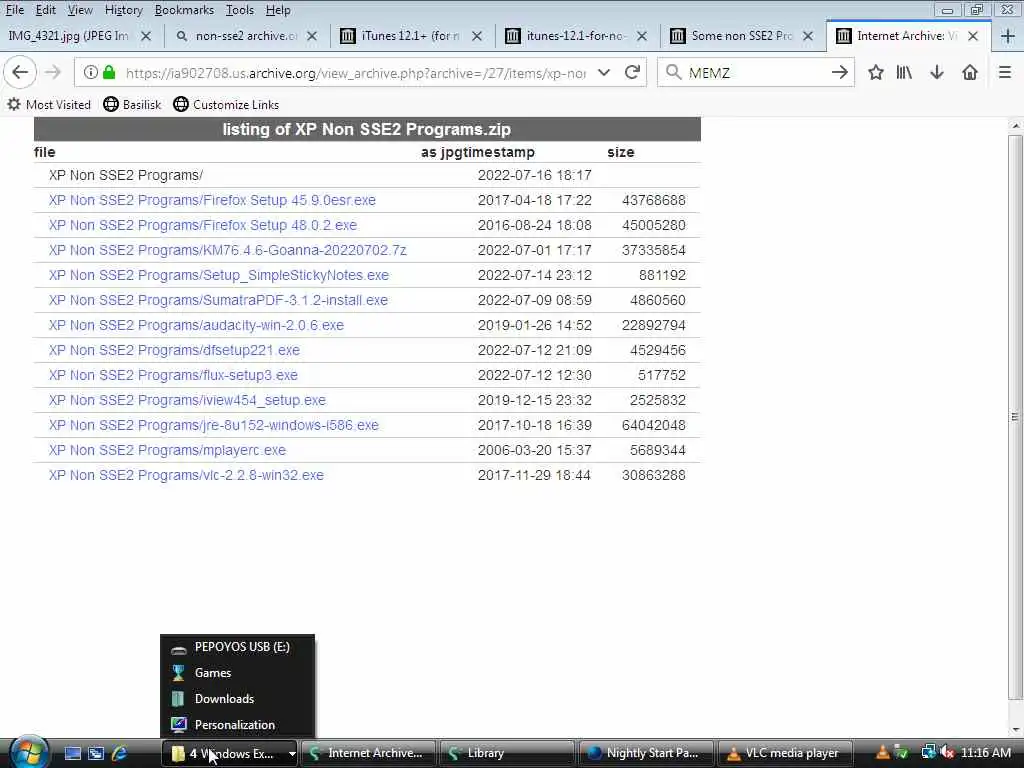The width and height of the screenshot is (1024, 768).
Task: Open the Windows Start orb
Action: pyautogui.click(x=29, y=753)
